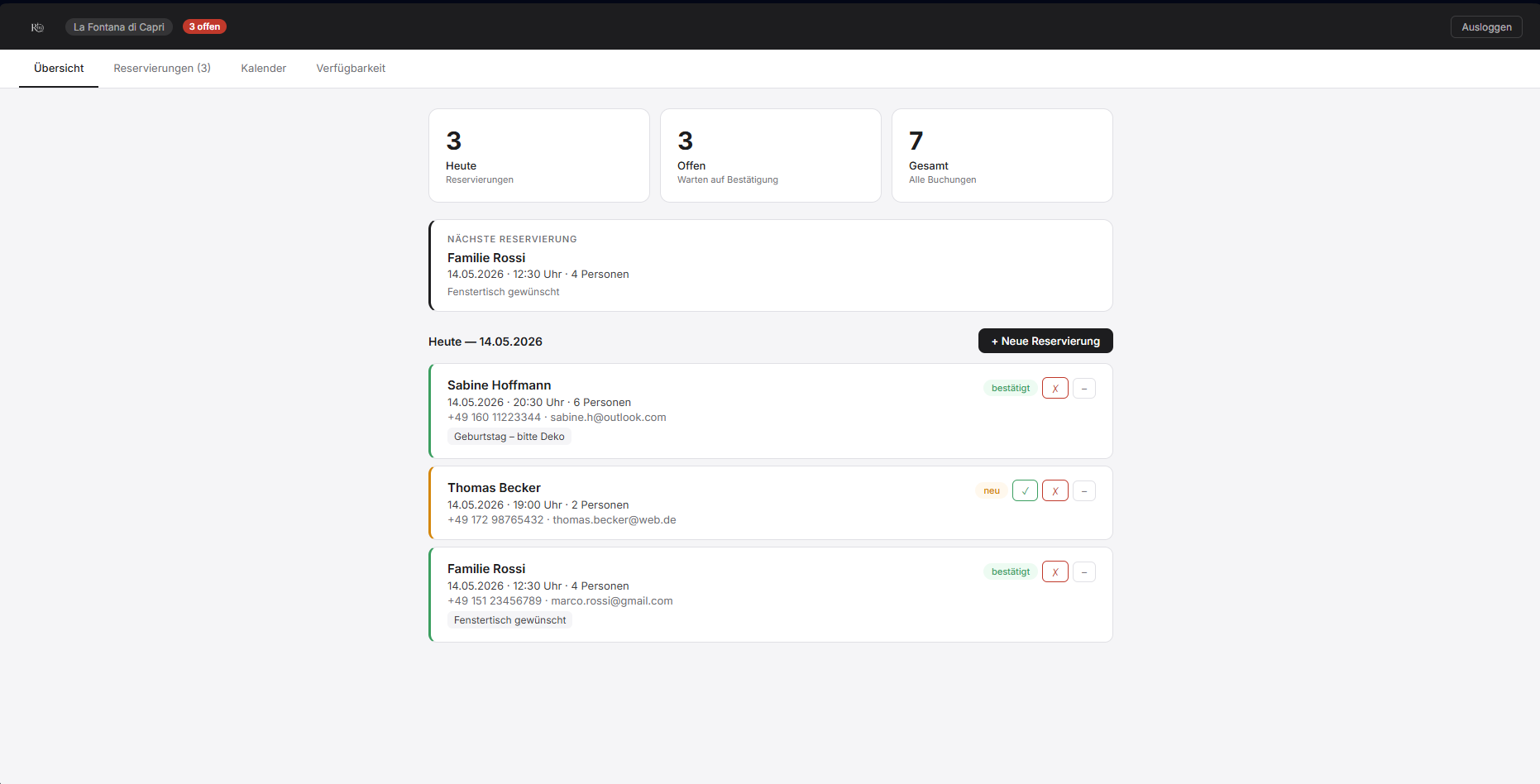Open the Gesamt Alle Buchungen card
The image size is (1540, 784).
[x=1002, y=155]
